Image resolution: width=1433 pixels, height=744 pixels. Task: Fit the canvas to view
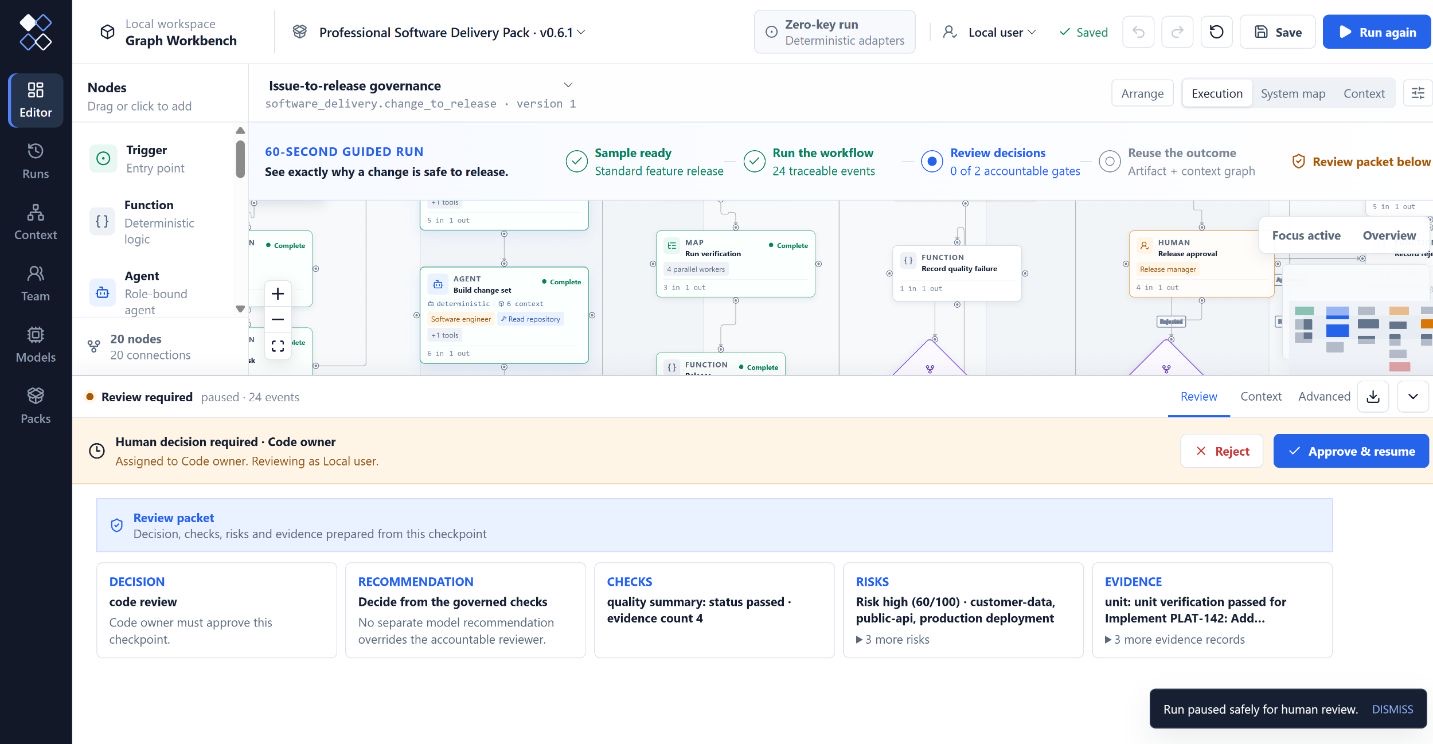click(x=278, y=346)
